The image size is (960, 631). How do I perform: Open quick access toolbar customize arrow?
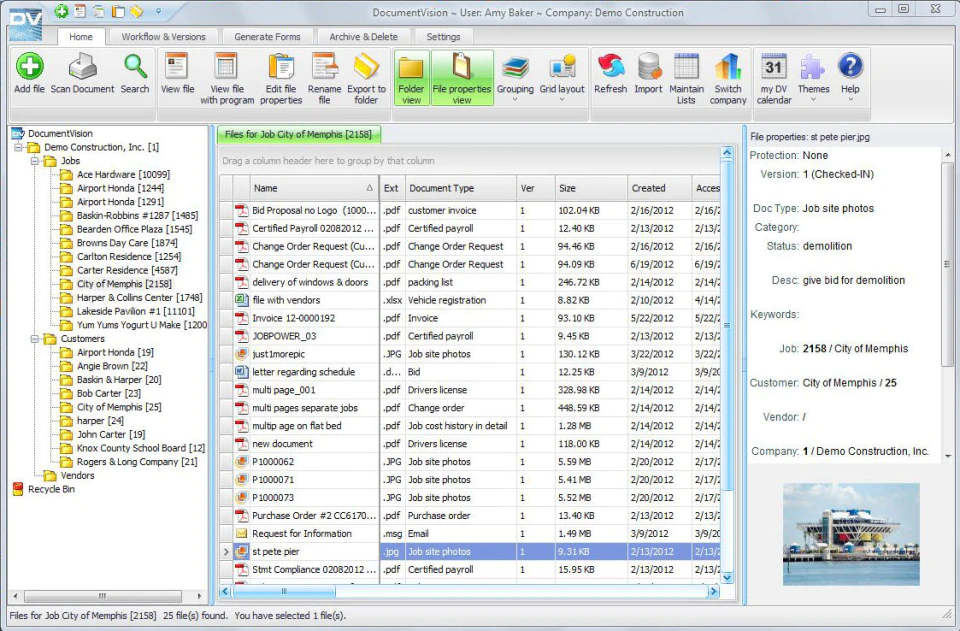tap(159, 11)
